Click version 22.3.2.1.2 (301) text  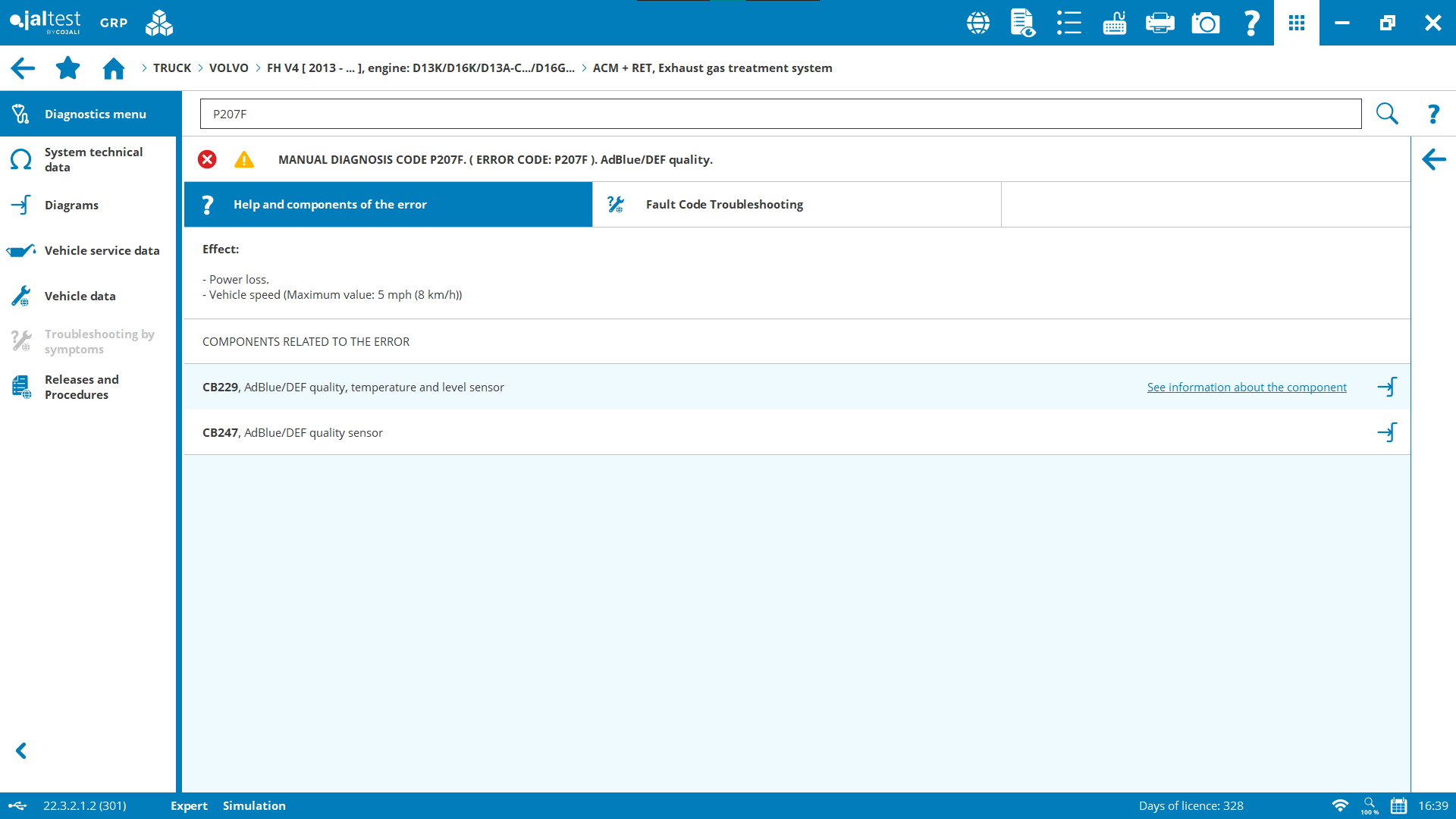[x=85, y=806]
